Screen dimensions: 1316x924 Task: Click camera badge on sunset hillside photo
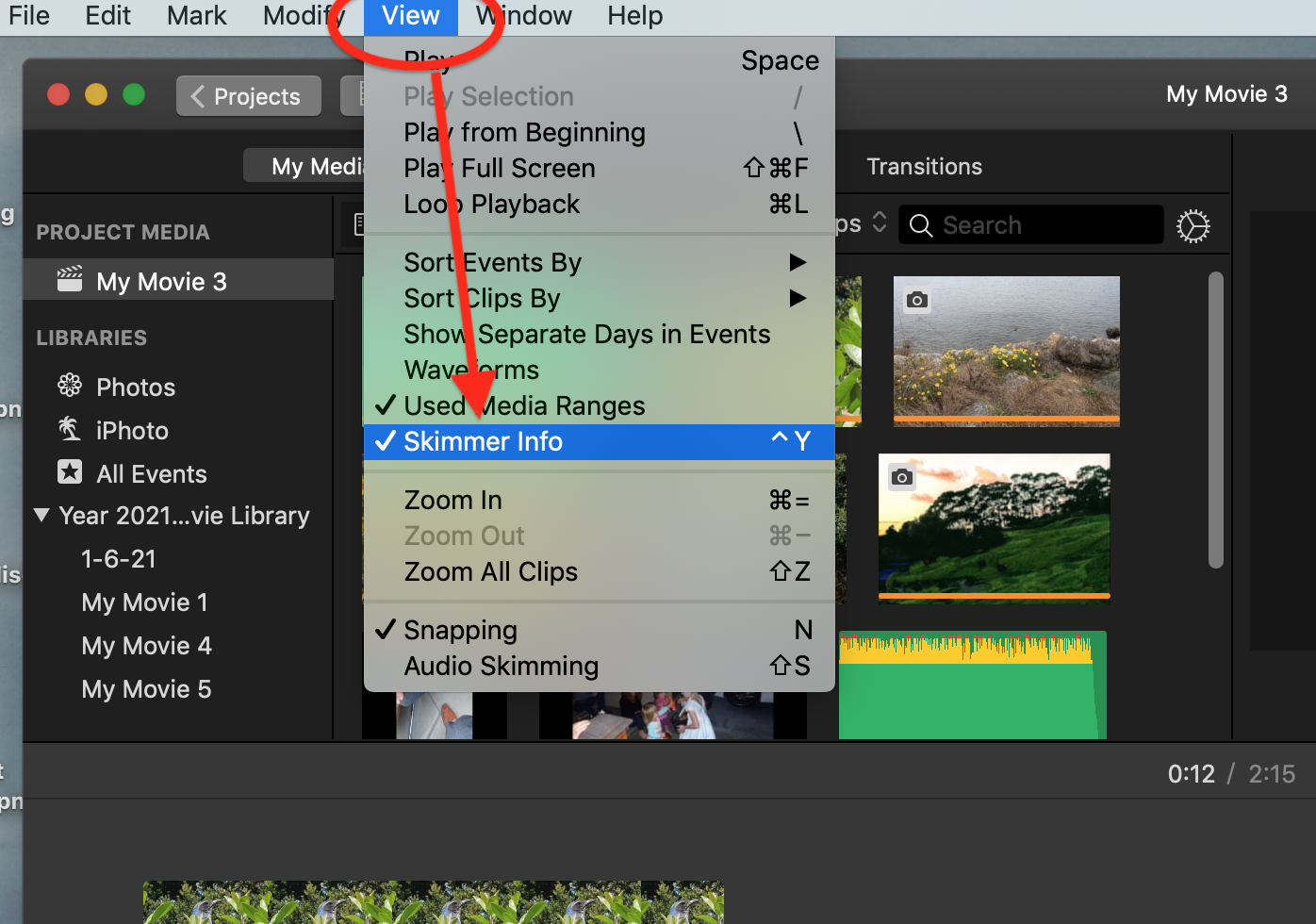901,477
